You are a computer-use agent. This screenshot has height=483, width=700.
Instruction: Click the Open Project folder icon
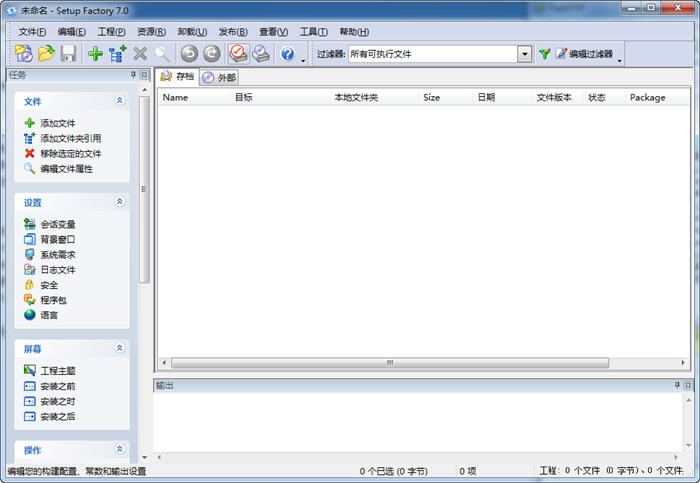(x=46, y=54)
